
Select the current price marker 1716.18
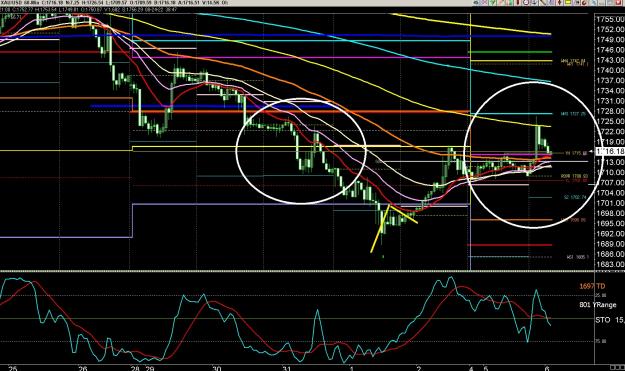pos(610,151)
